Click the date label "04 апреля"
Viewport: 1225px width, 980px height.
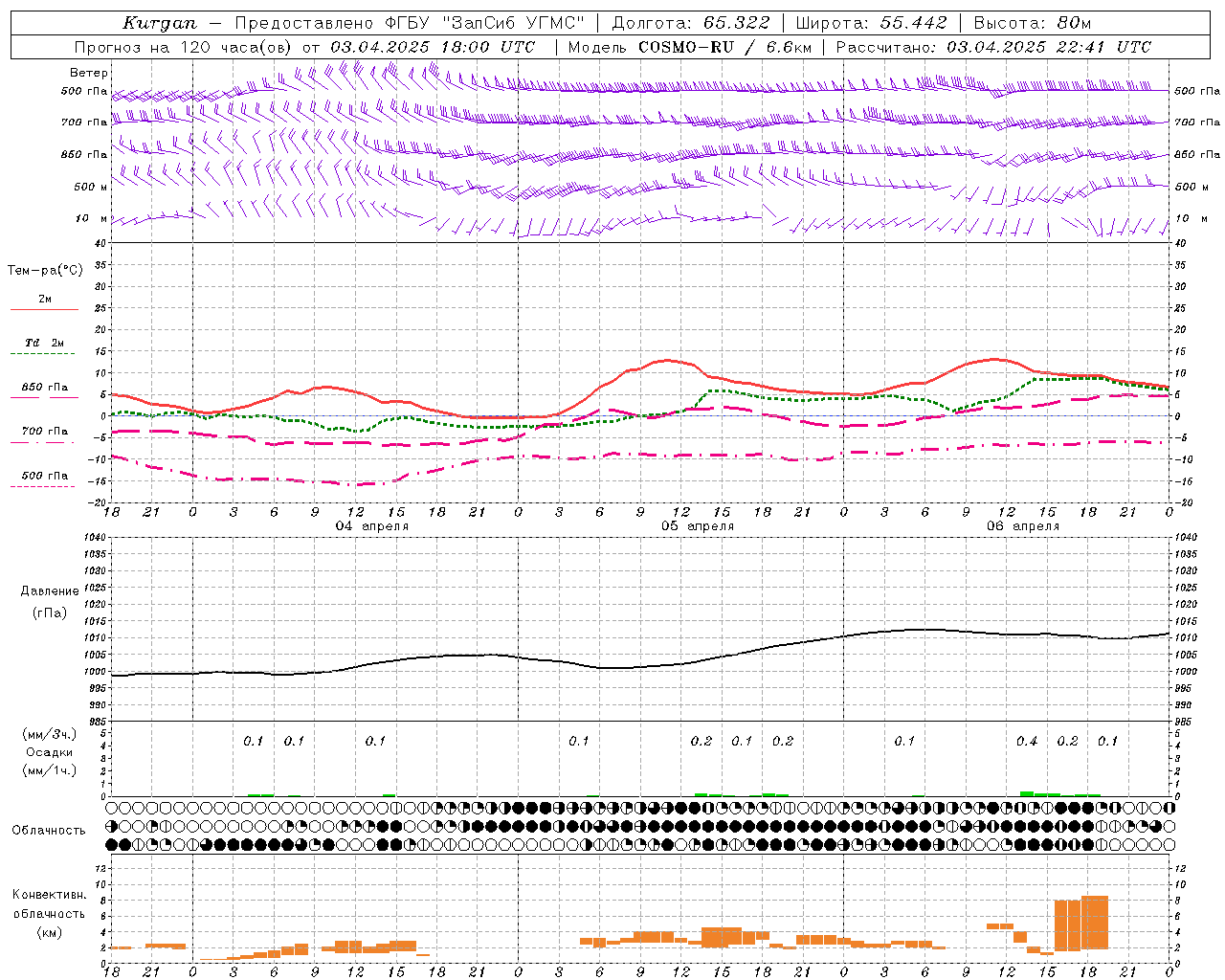371,526
